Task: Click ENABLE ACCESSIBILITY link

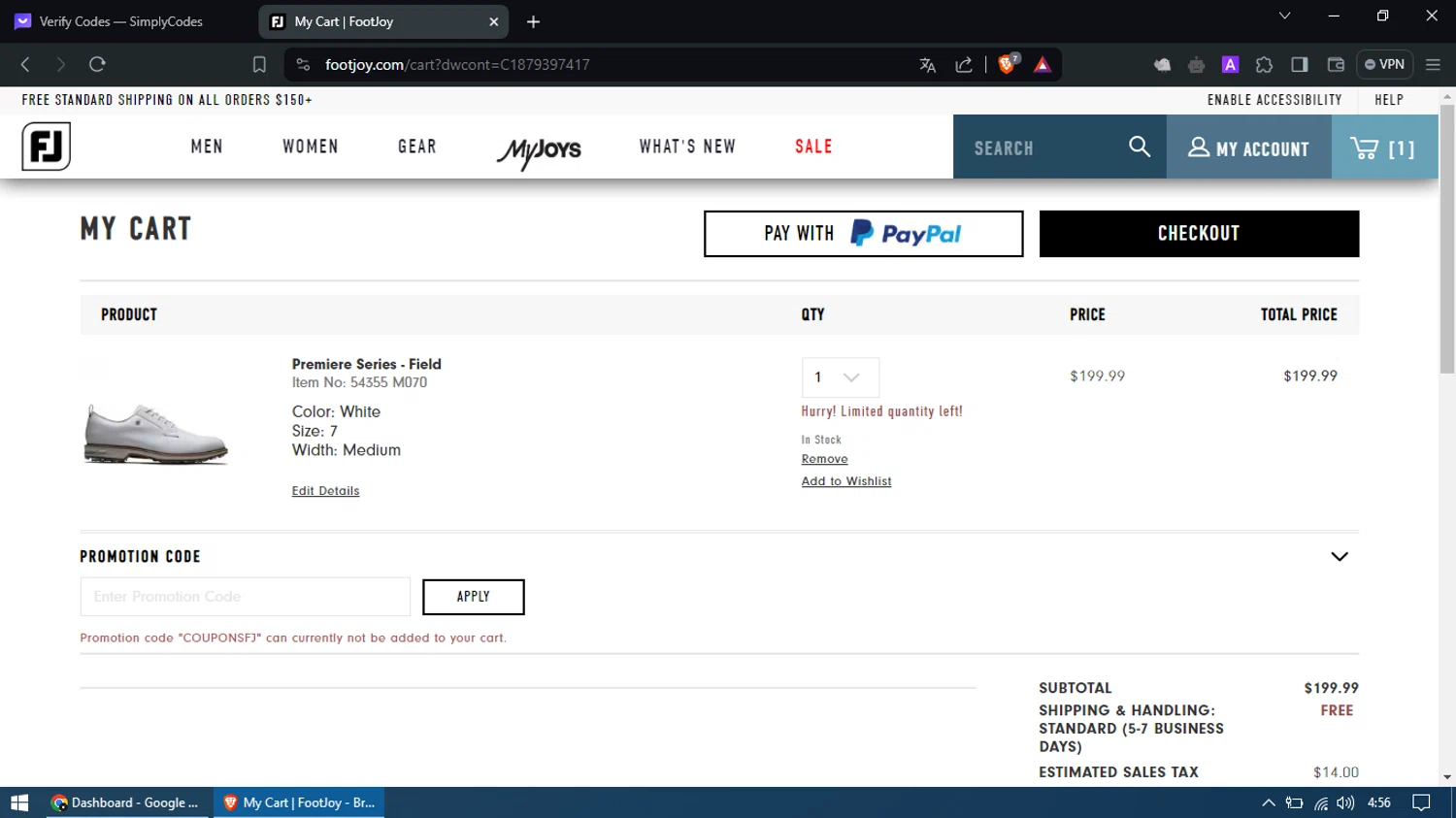Action: pos(1274,100)
